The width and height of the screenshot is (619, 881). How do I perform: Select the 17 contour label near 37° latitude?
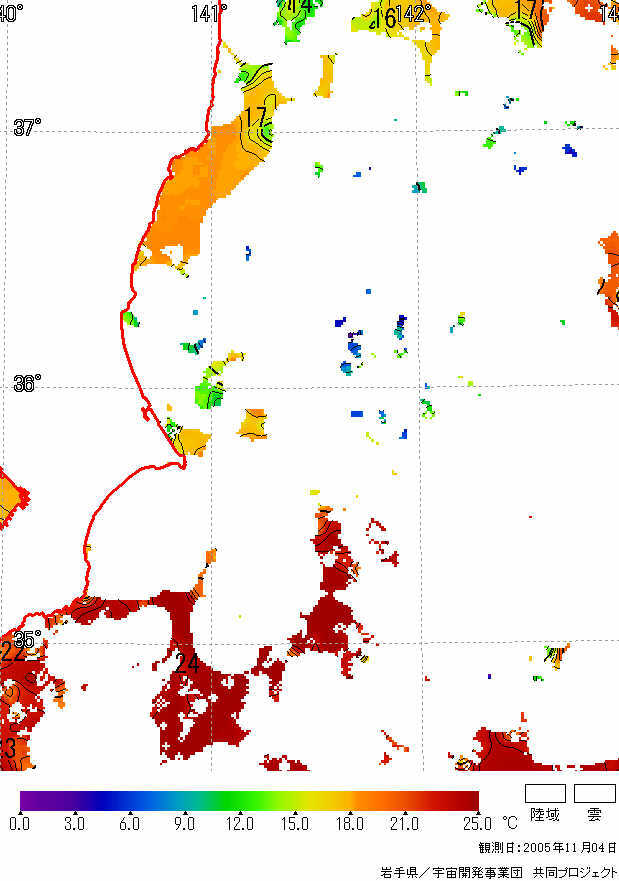pos(255,117)
